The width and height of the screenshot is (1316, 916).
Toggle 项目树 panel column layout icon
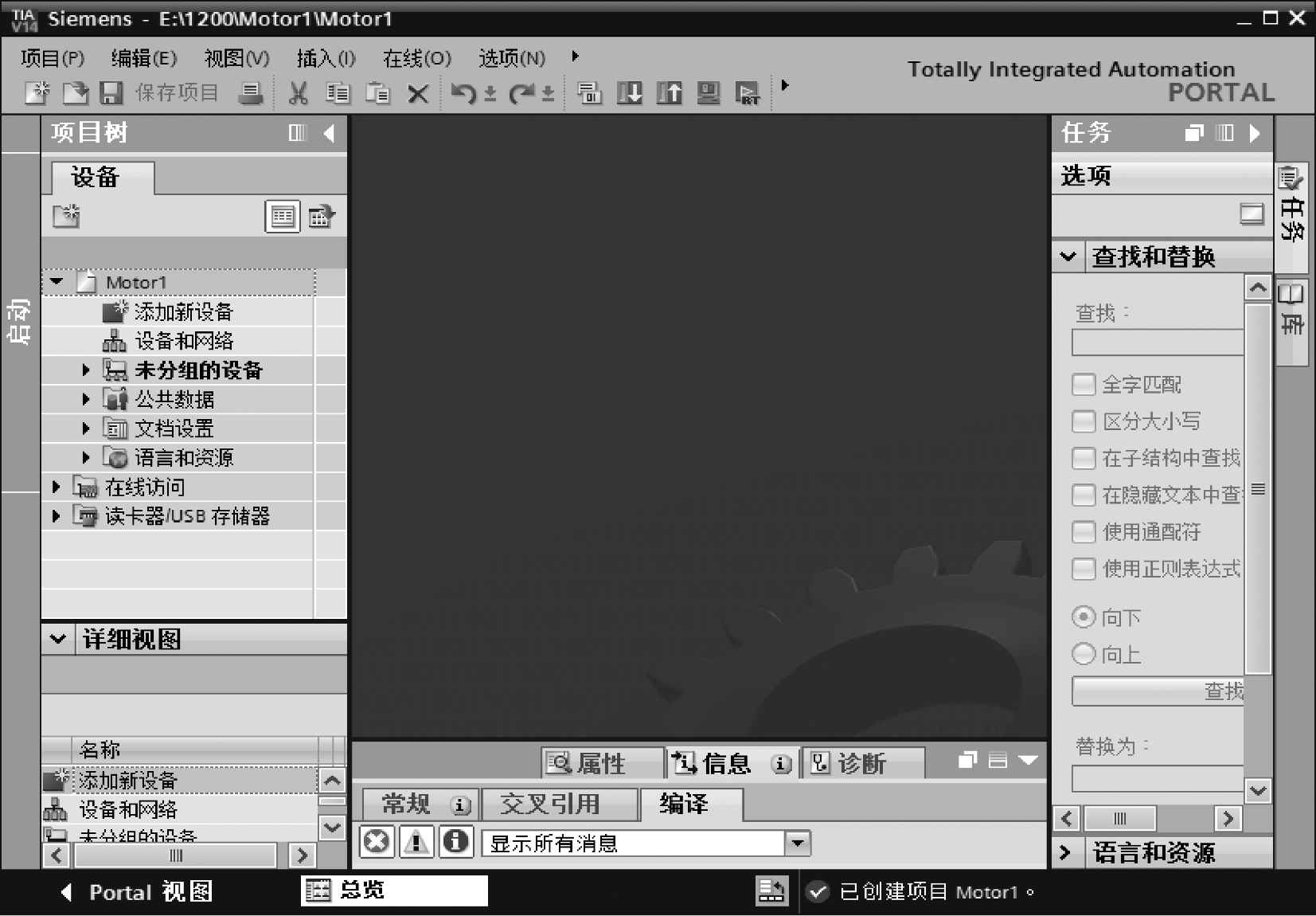coord(297,133)
